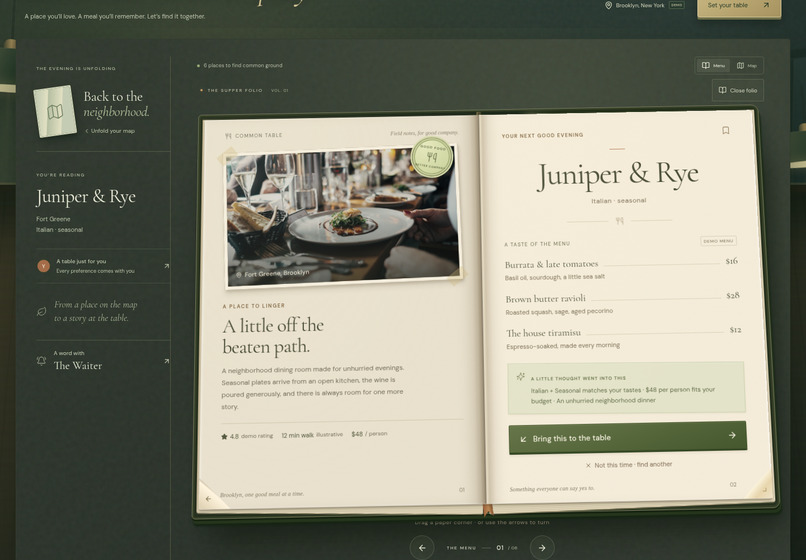Click the Demo badge near the location
Image resolution: width=806 pixels, height=560 pixels.
[676, 5]
